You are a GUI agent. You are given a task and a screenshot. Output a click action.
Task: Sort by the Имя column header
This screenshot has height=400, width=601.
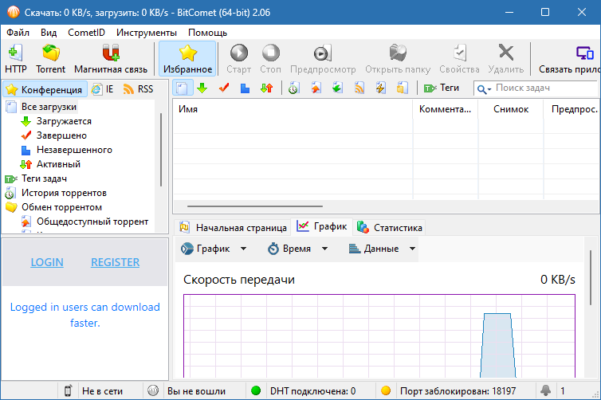(293, 109)
